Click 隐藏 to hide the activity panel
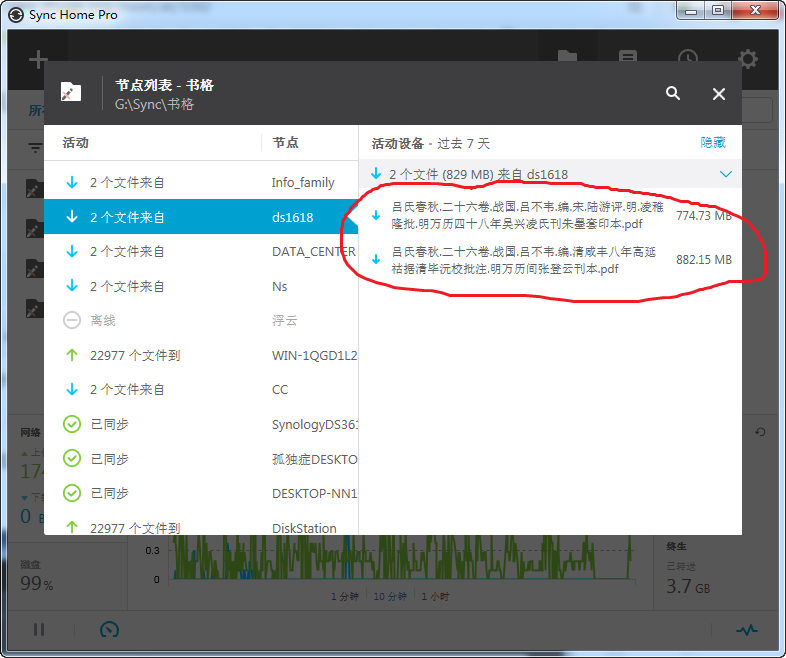Screen dimensions: 786x658 pos(713,143)
